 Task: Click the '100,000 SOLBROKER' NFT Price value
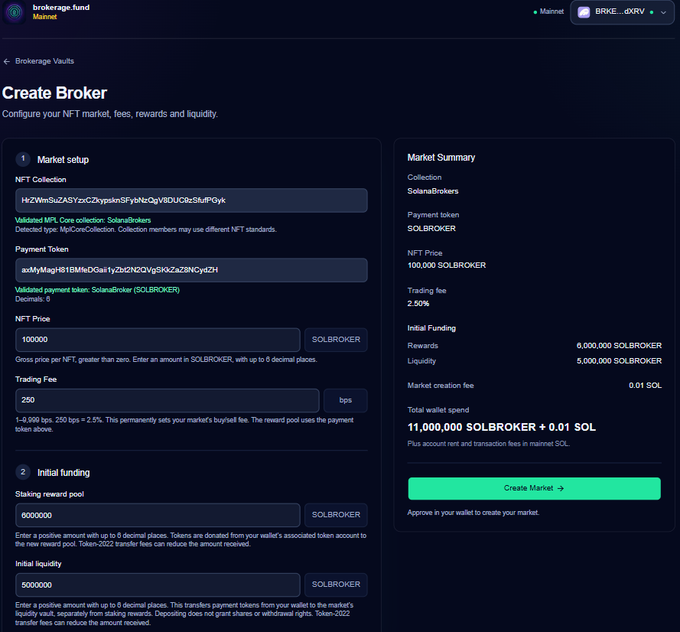[447, 265]
